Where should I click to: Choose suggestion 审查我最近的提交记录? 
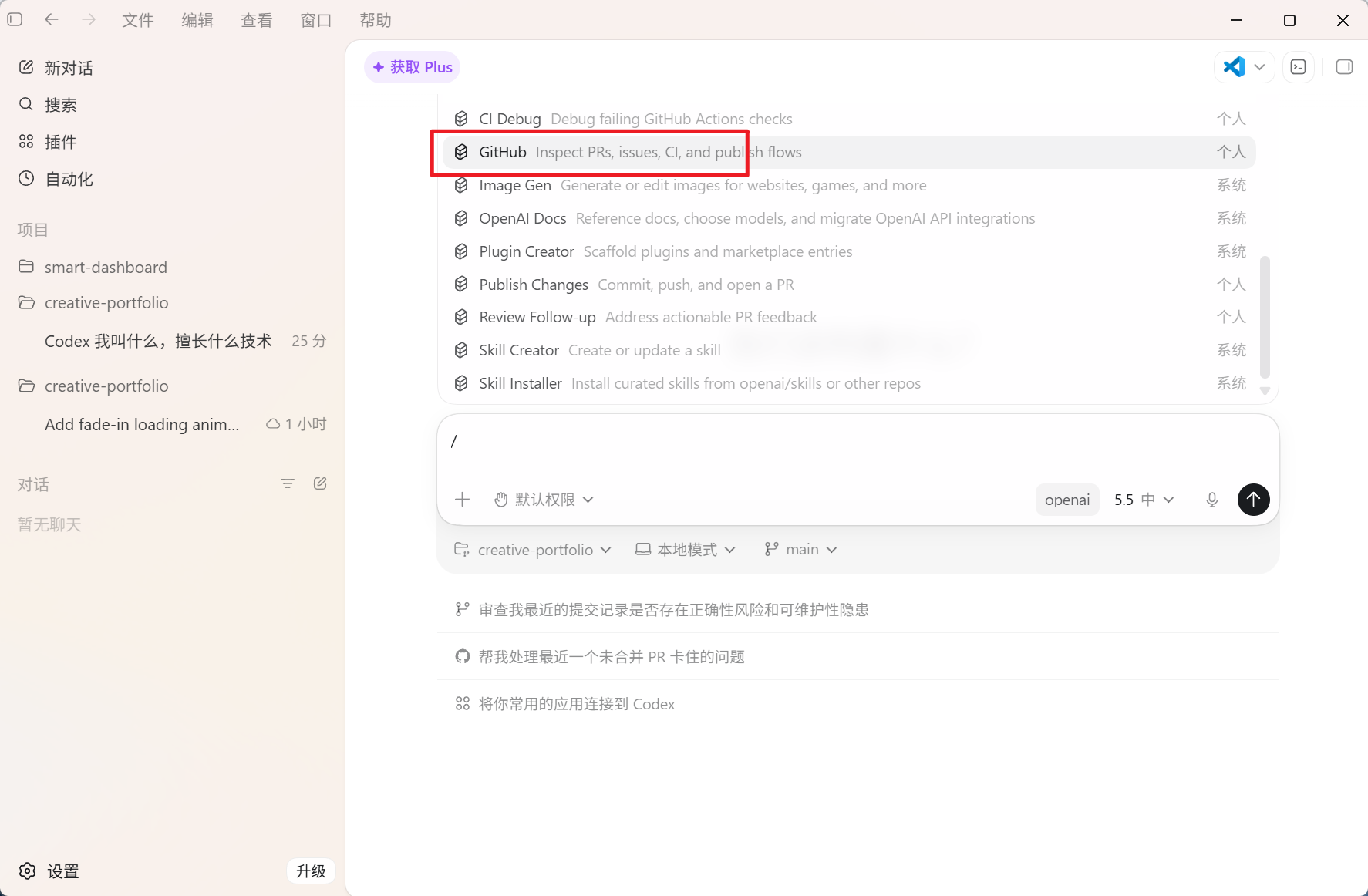pyautogui.click(x=858, y=609)
